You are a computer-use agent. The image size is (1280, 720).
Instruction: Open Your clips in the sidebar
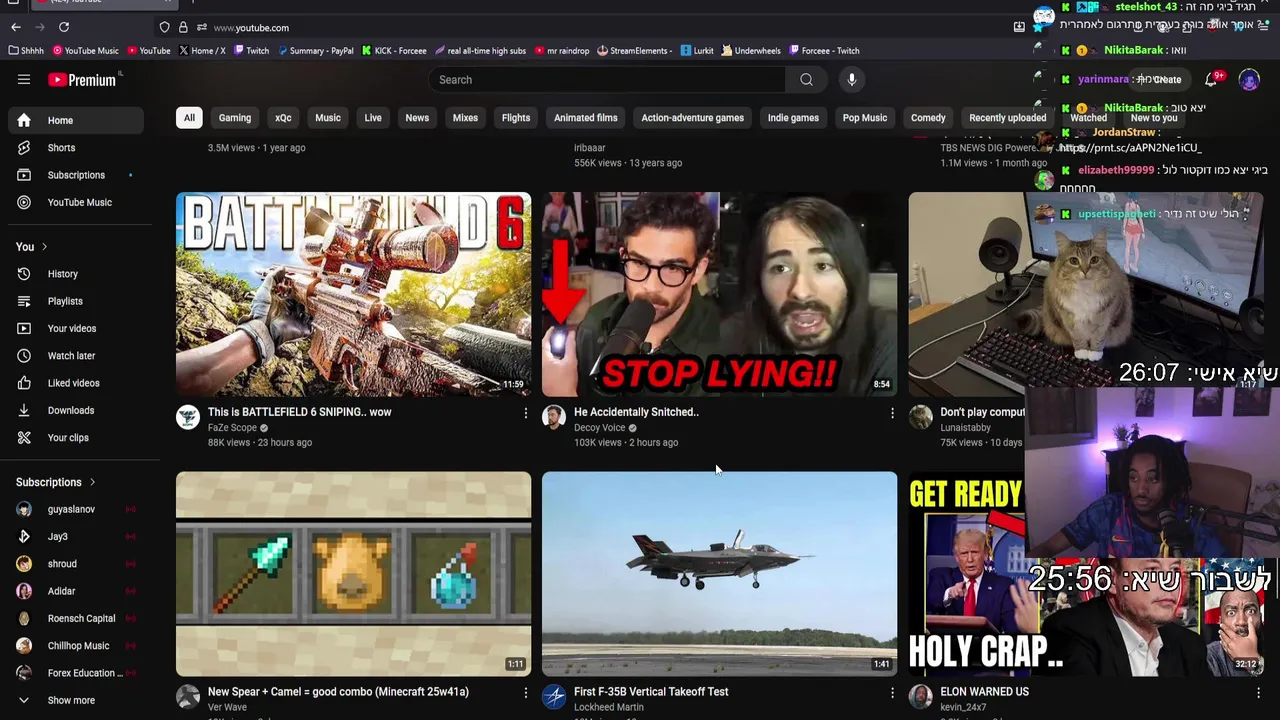tap(76, 438)
